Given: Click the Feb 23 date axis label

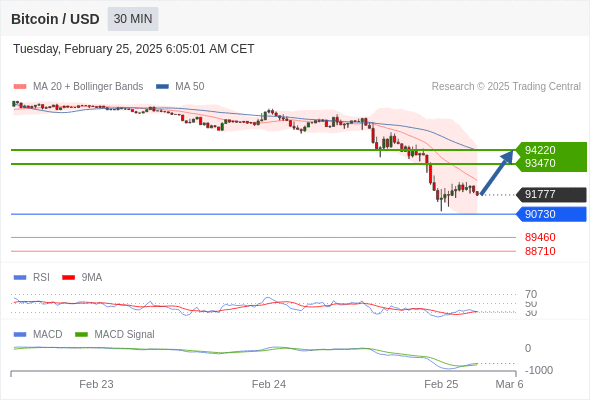Looking at the screenshot, I should tap(96, 384).
